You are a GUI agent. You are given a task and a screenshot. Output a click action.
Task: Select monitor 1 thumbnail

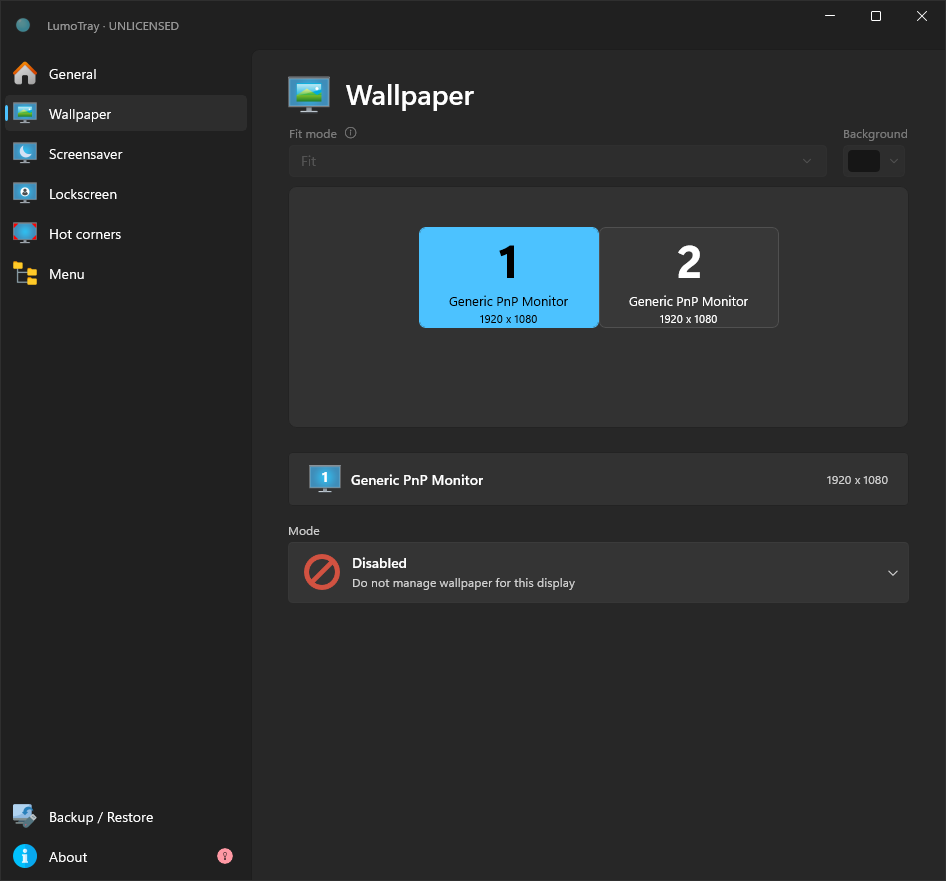tap(509, 278)
